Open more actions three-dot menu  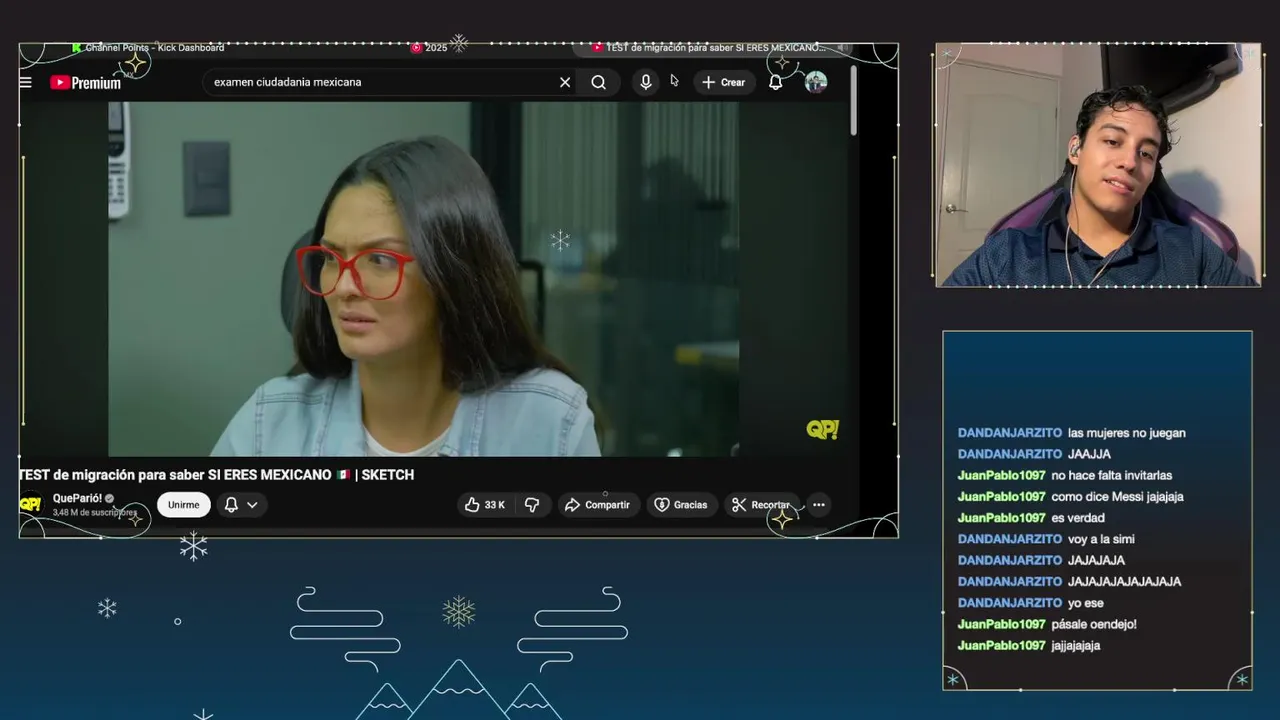[819, 505]
